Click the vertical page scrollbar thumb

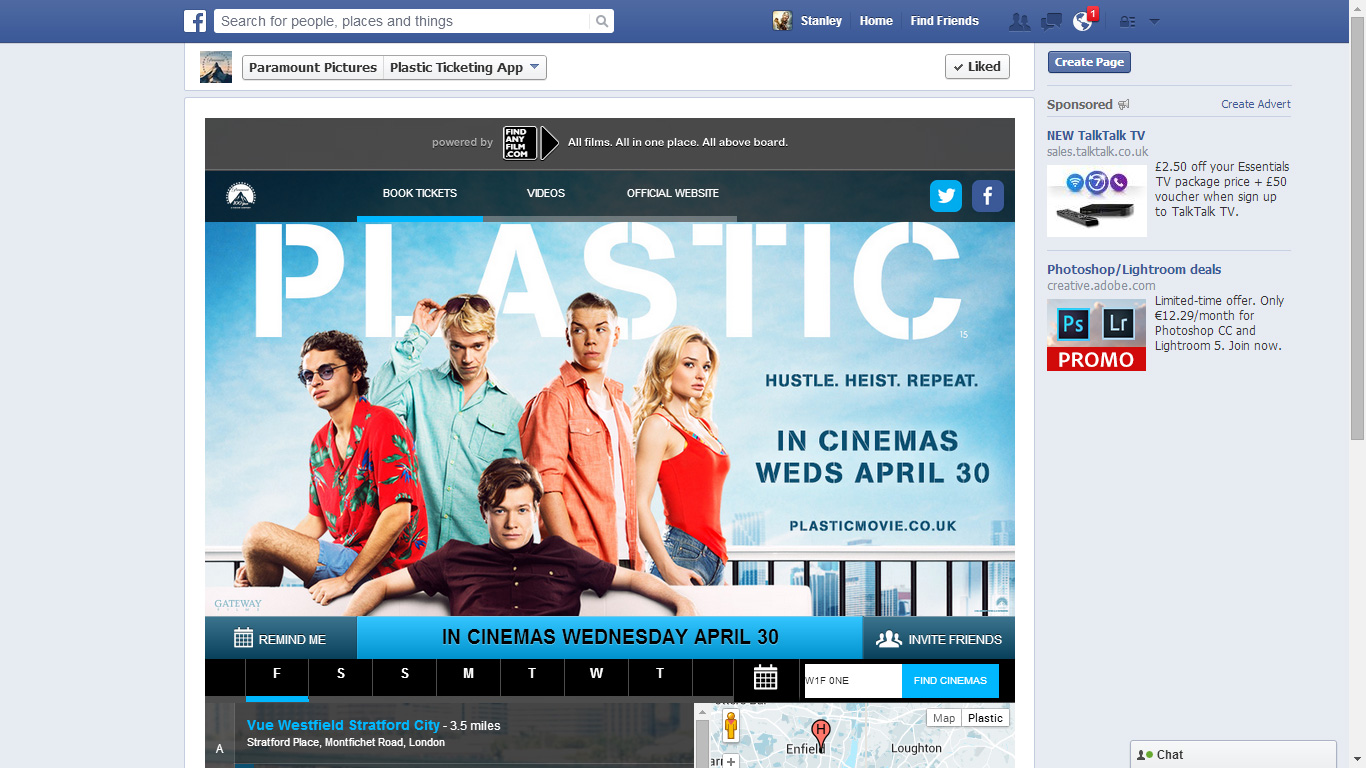tap(1357, 228)
